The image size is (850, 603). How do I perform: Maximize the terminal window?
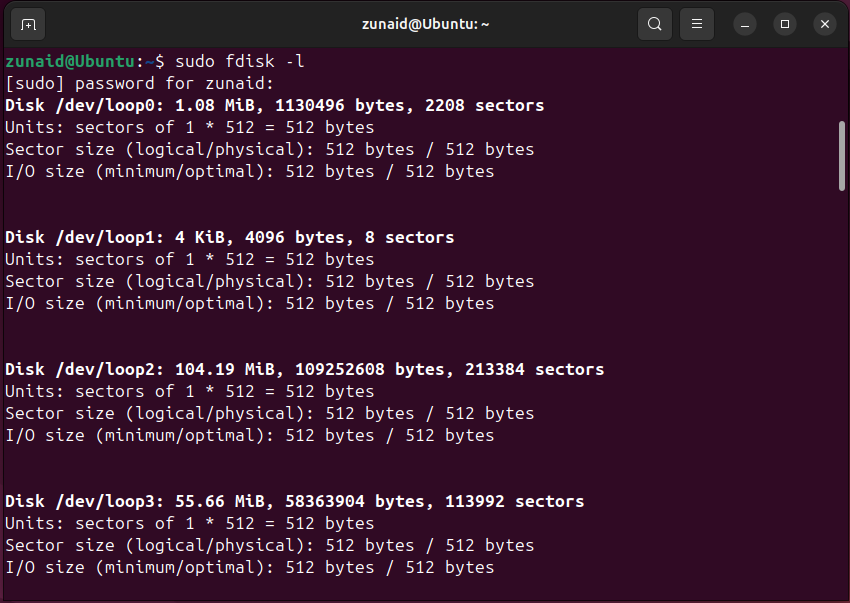tap(784, 24)
